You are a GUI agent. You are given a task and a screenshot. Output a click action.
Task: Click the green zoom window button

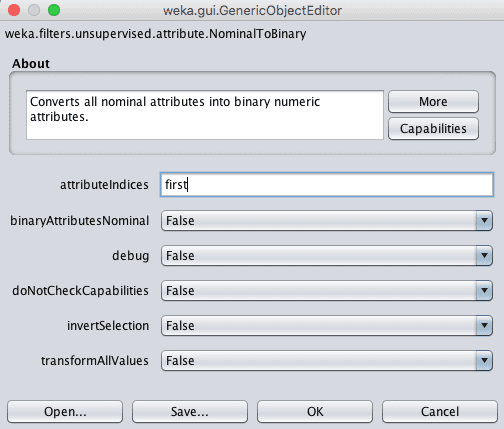coord(54,10)
